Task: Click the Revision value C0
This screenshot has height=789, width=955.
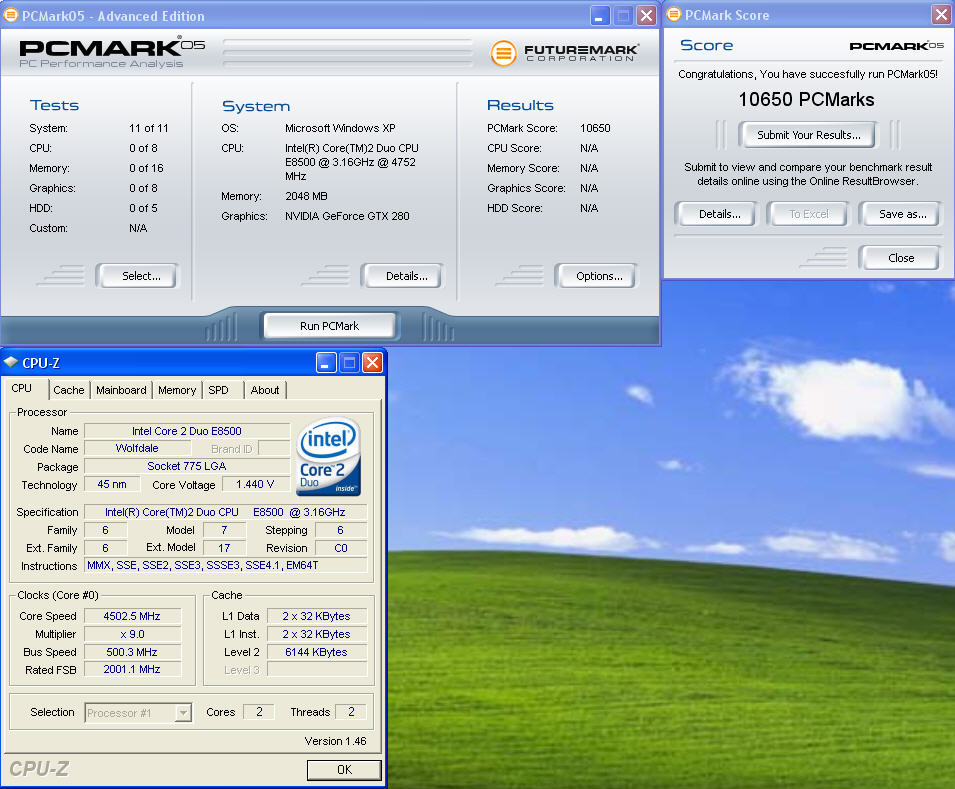Action: tap(341, 548)
